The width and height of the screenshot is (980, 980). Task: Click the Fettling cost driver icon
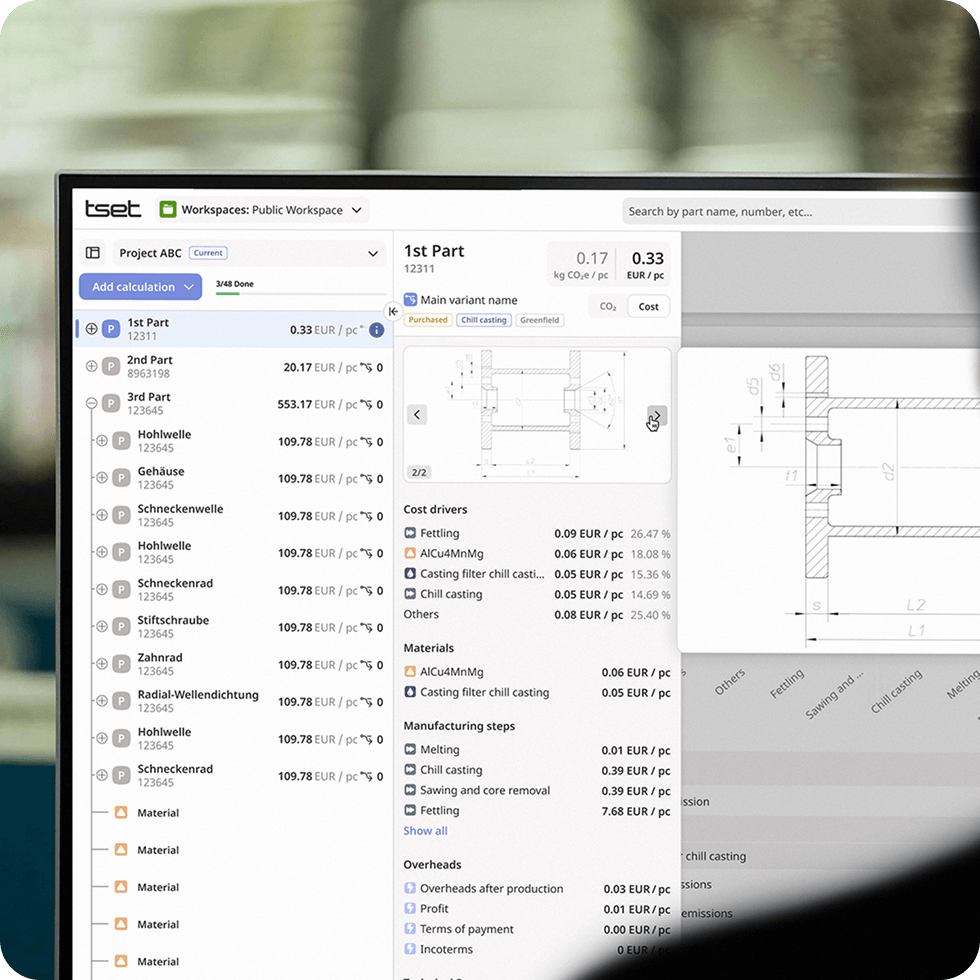[410, 533]
